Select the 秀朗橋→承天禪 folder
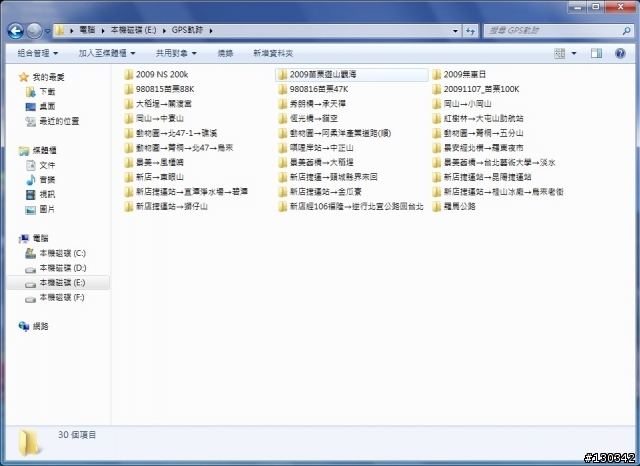Screen dimensions: 640x466 [x=312, y=104]
